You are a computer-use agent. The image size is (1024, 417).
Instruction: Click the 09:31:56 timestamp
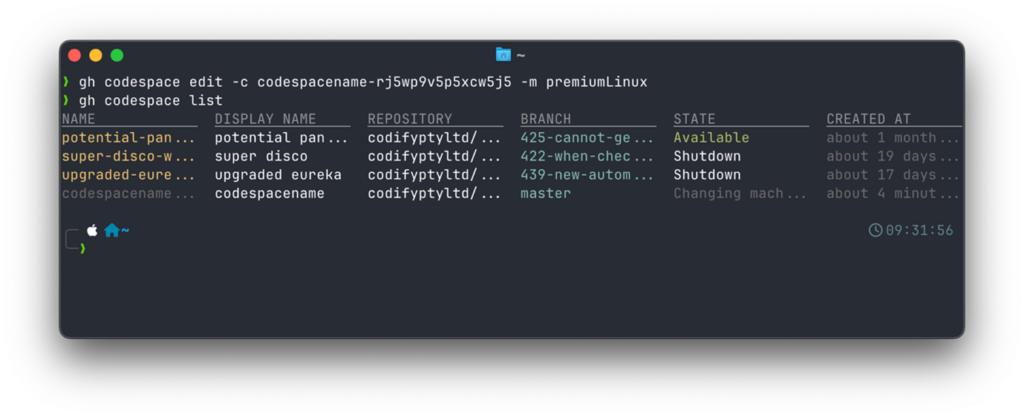tap(920, 230)
